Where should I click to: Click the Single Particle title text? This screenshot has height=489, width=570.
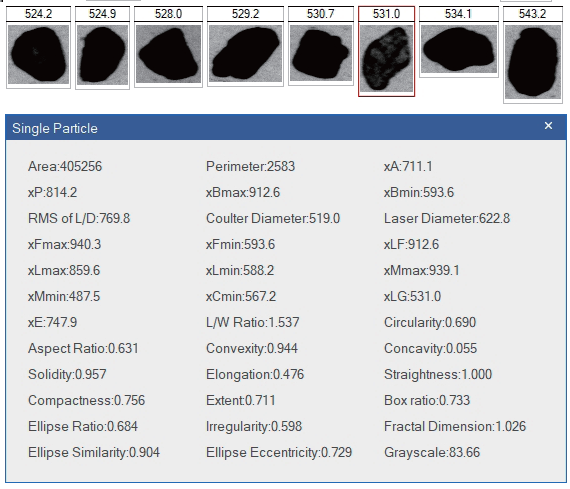coord(55,128)
